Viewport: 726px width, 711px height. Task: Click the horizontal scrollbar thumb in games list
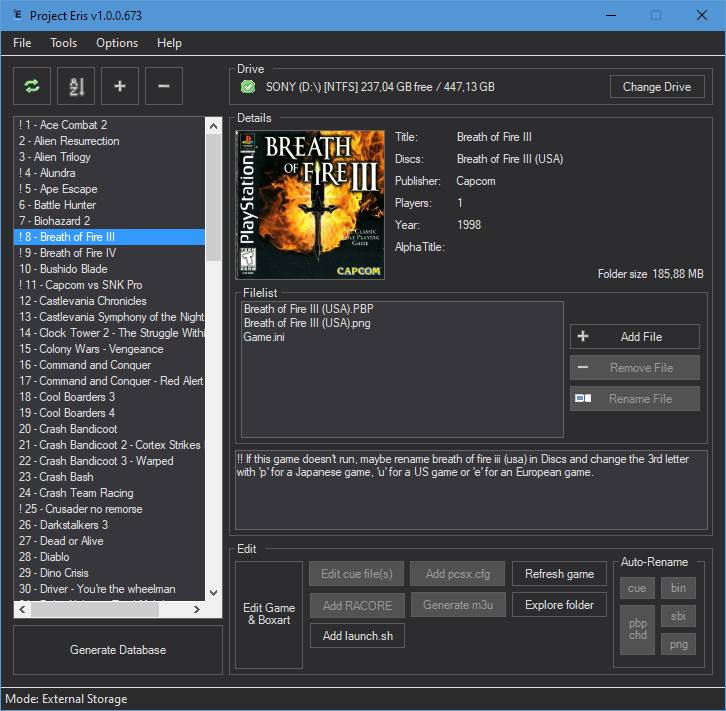(x=95, y=610)
